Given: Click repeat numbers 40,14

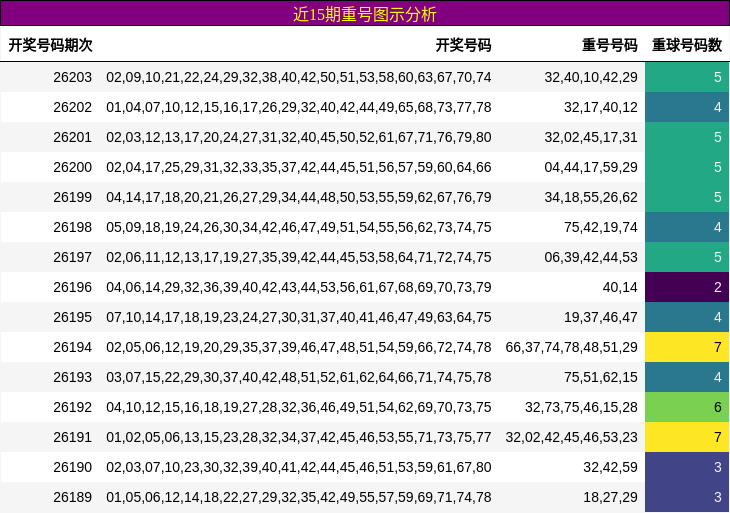Looking at the screenshot, I should point(620,287).
